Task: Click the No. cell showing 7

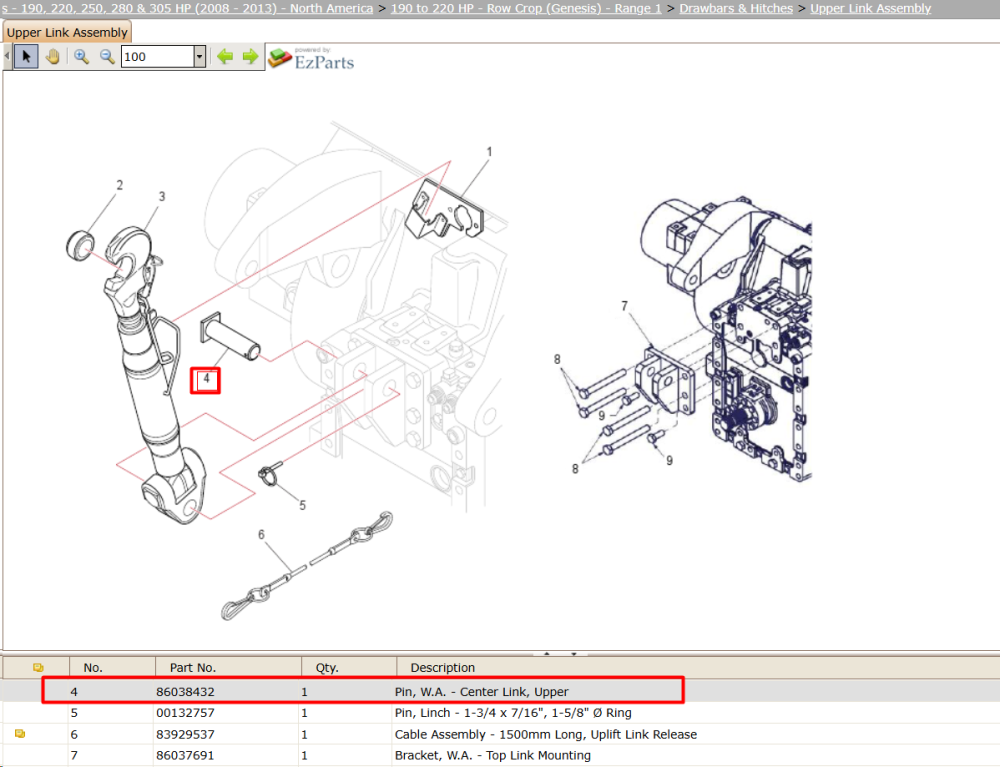Action: coord(74,756)
